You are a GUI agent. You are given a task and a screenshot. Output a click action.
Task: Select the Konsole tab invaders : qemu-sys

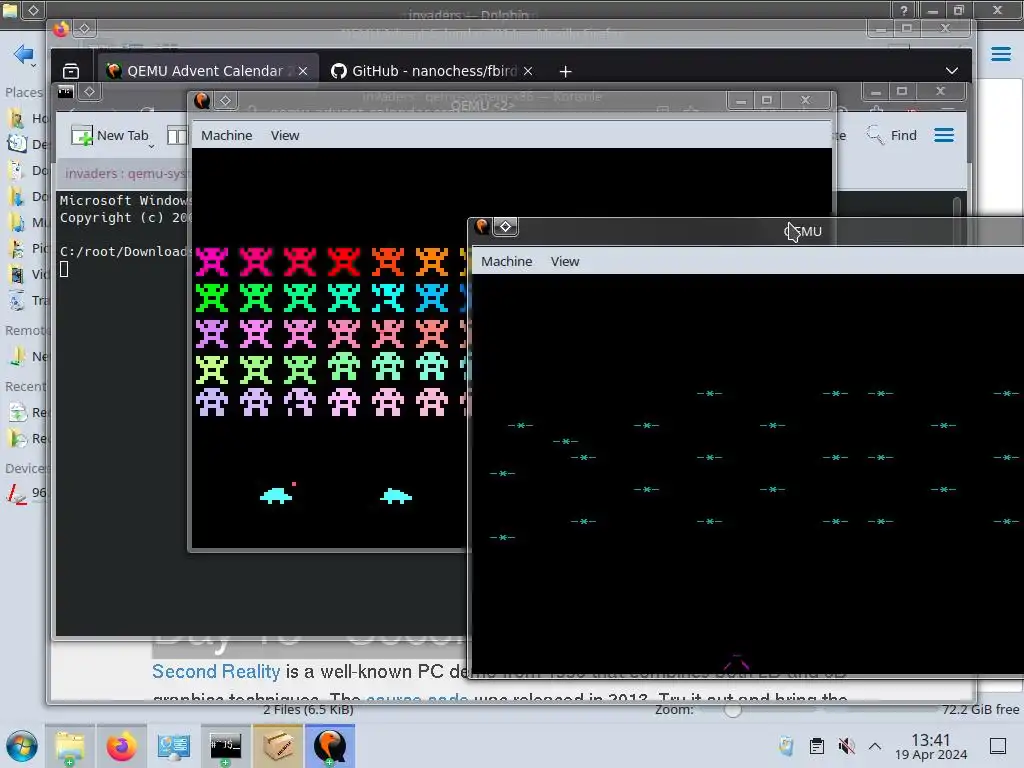coord(124,173)
